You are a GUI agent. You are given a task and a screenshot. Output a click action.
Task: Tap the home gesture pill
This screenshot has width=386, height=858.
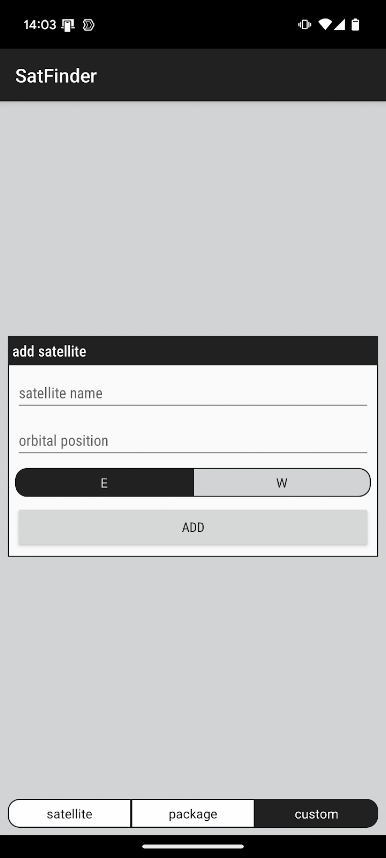tap(193, 846)
